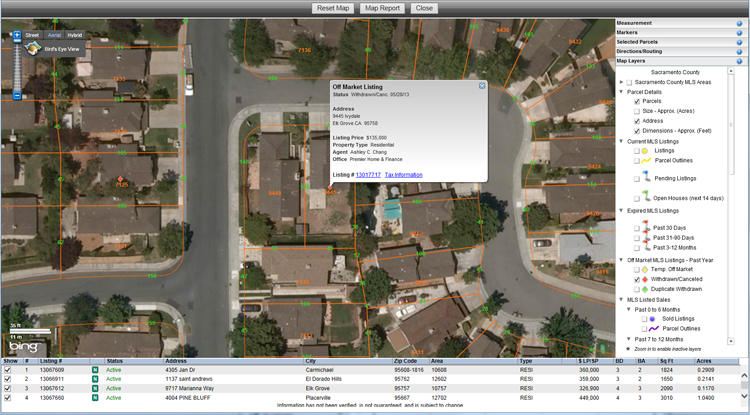Click the Open Houses flag icon
Viewport: 750px width, 415px height.
tap(646, 196)
